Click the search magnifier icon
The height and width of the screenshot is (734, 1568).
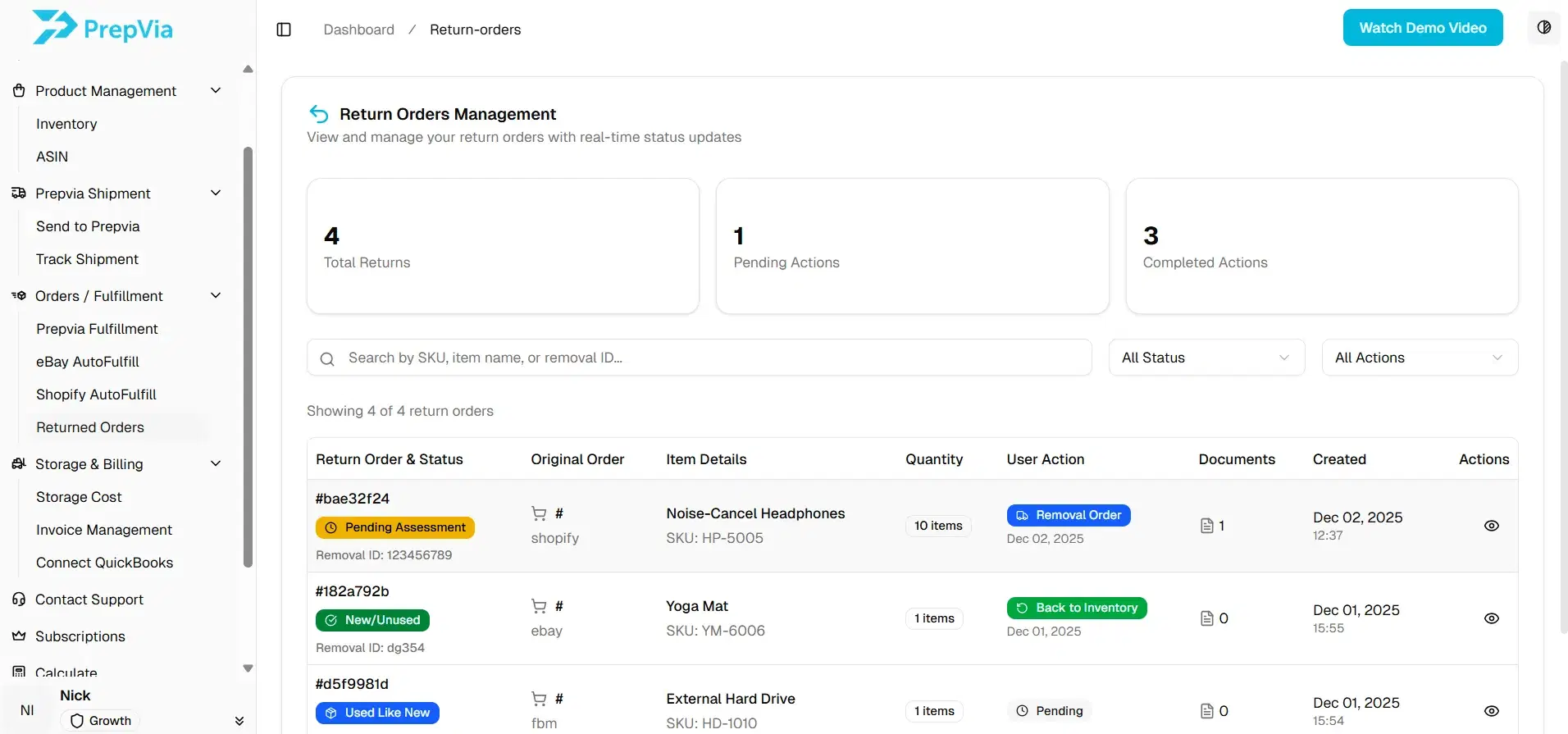(x=327, y=358)
